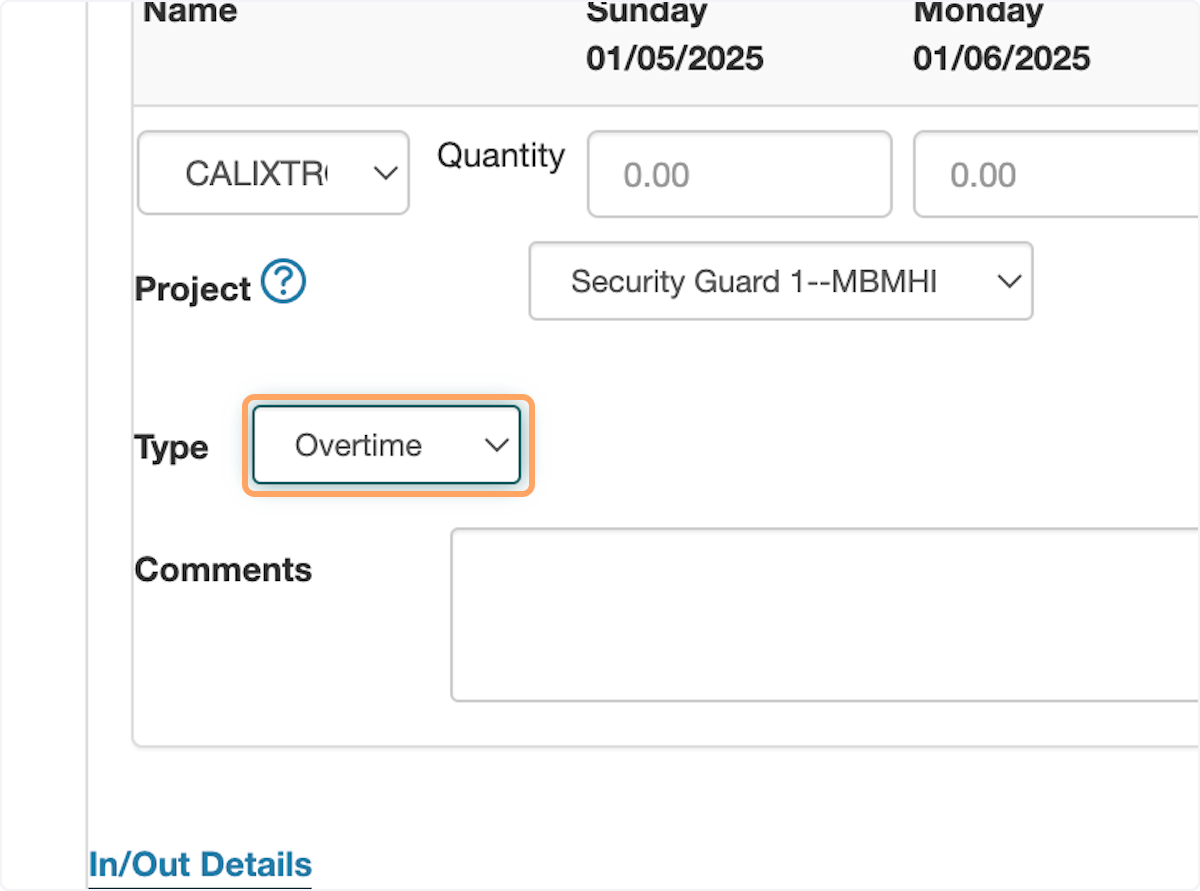Open the Type dropdown showing Overtime
1200x891 pixels.
pos(386,445)
